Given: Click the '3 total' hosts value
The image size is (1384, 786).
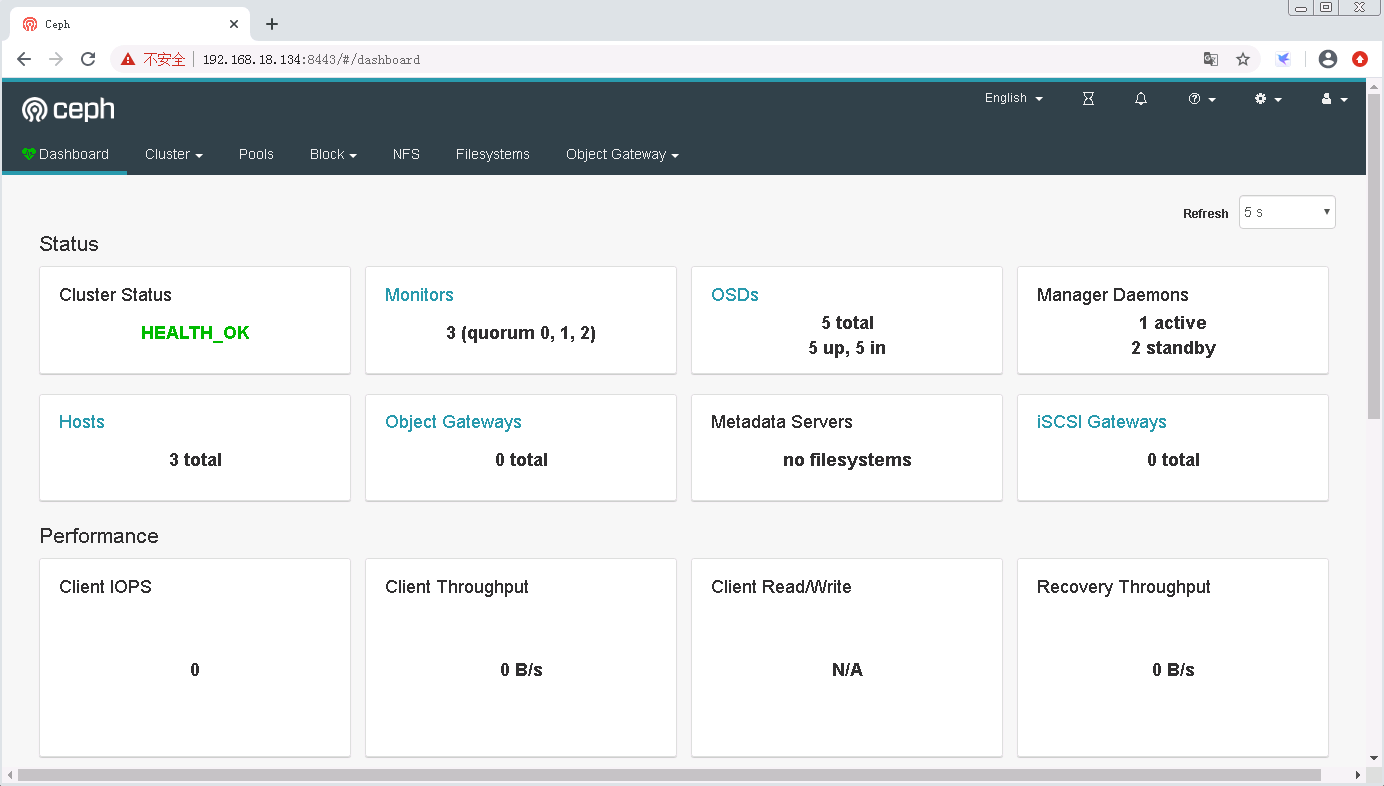Looking at the screenshot, I should 195,460.
